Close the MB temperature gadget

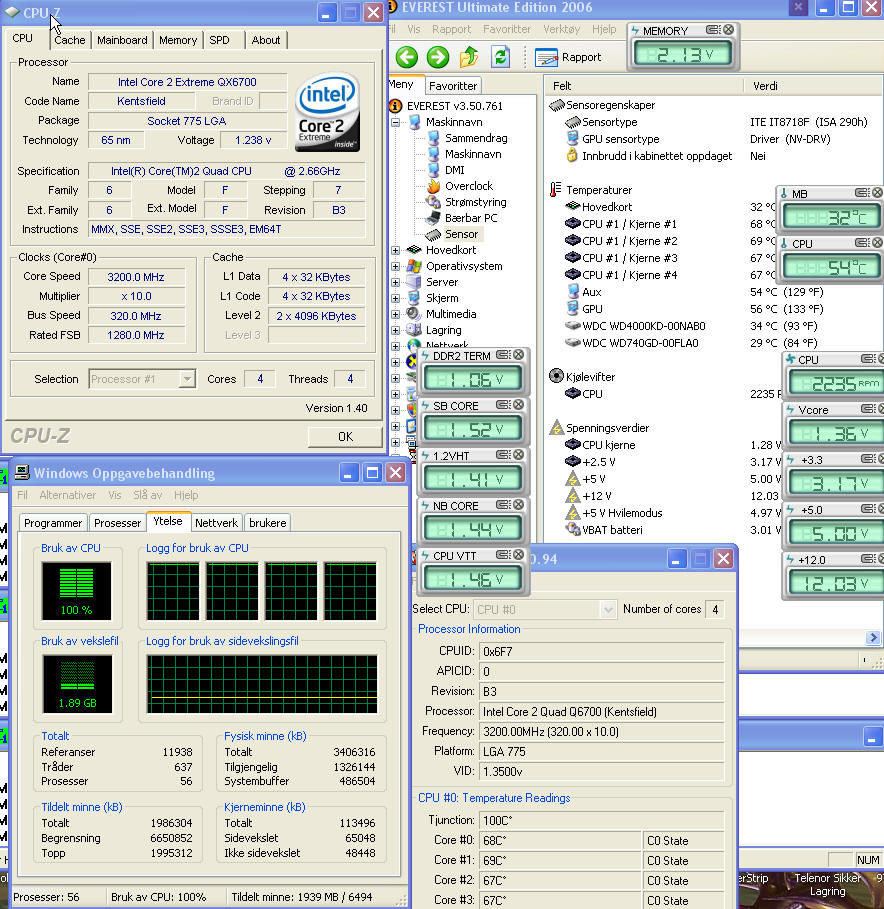pyautogui.click(x=878, y=192)
